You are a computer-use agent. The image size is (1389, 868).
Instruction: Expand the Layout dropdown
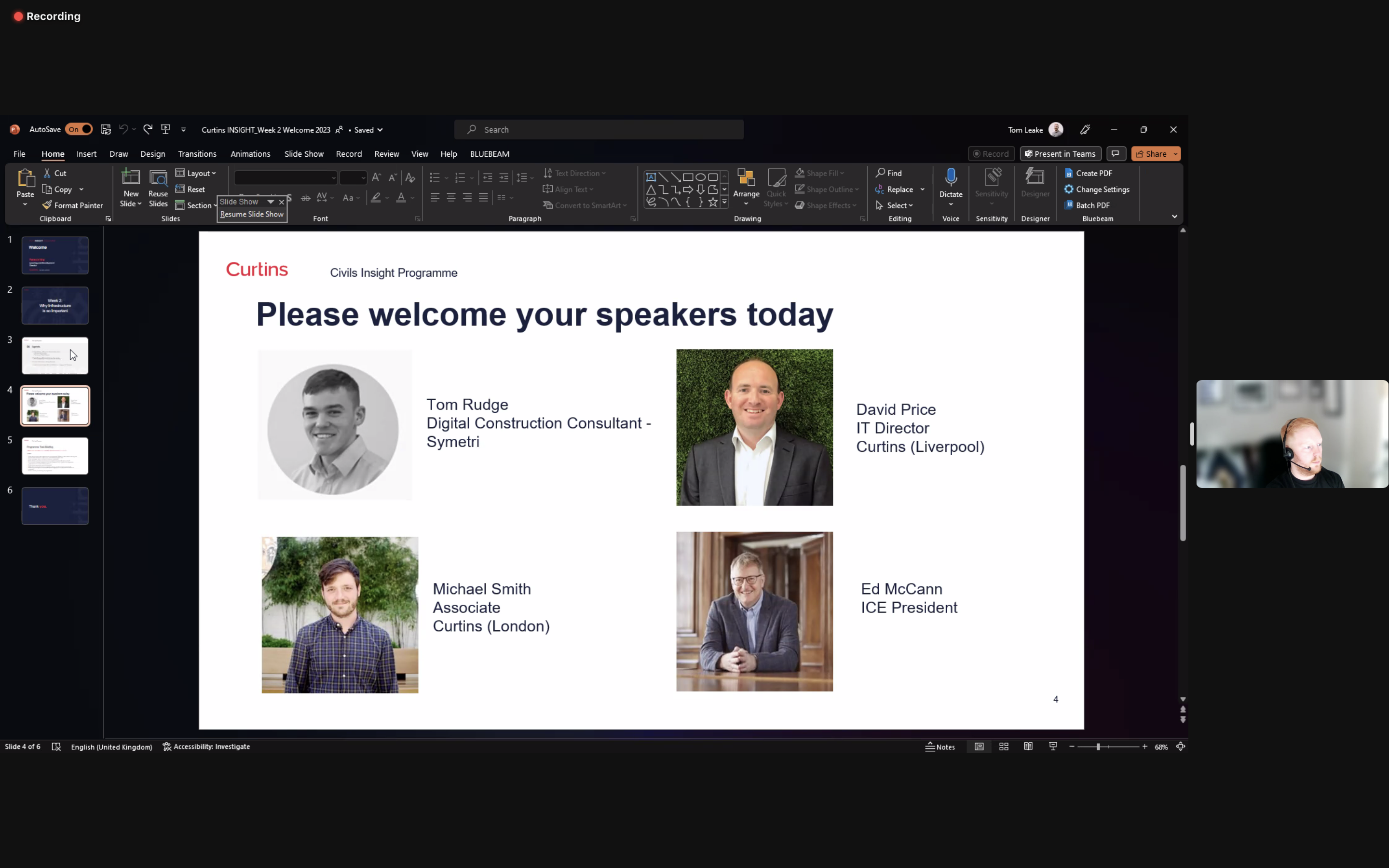[196, 174]
